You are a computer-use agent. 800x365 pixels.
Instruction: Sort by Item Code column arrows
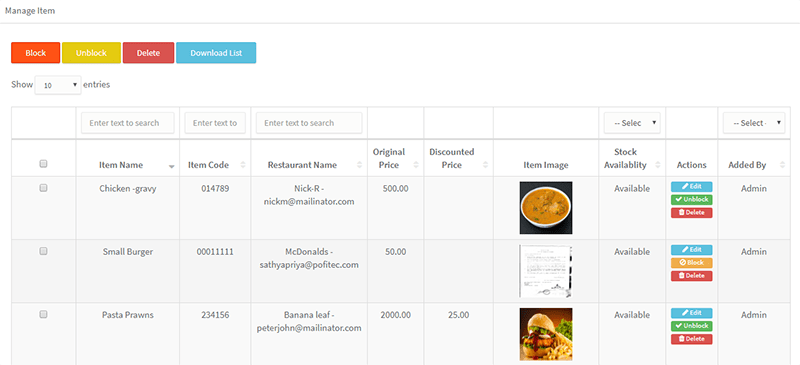point(243,165)
